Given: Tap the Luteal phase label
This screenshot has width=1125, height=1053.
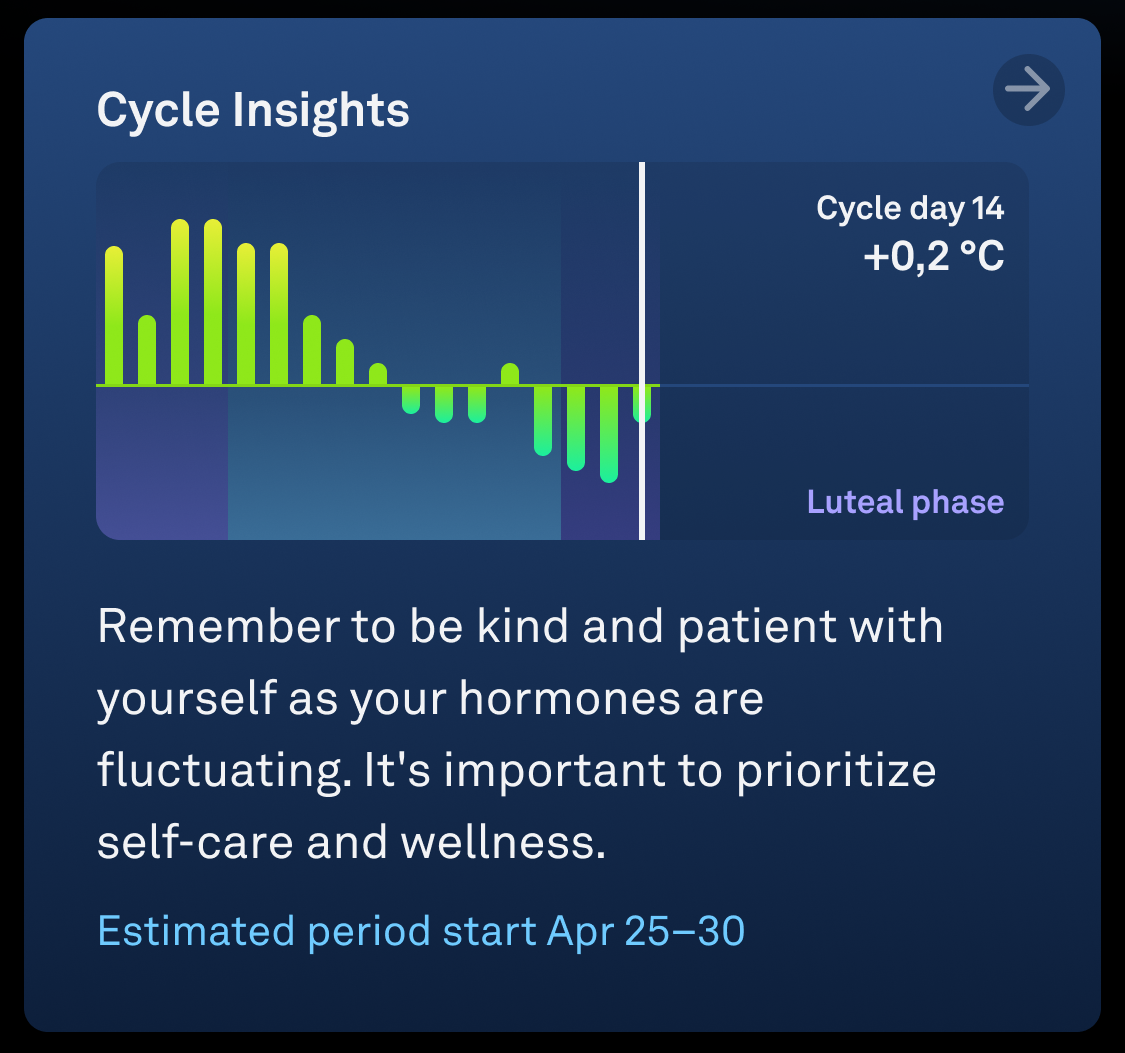Looking at the screenshot, I should pyautogui.click(x=905, y=502).
